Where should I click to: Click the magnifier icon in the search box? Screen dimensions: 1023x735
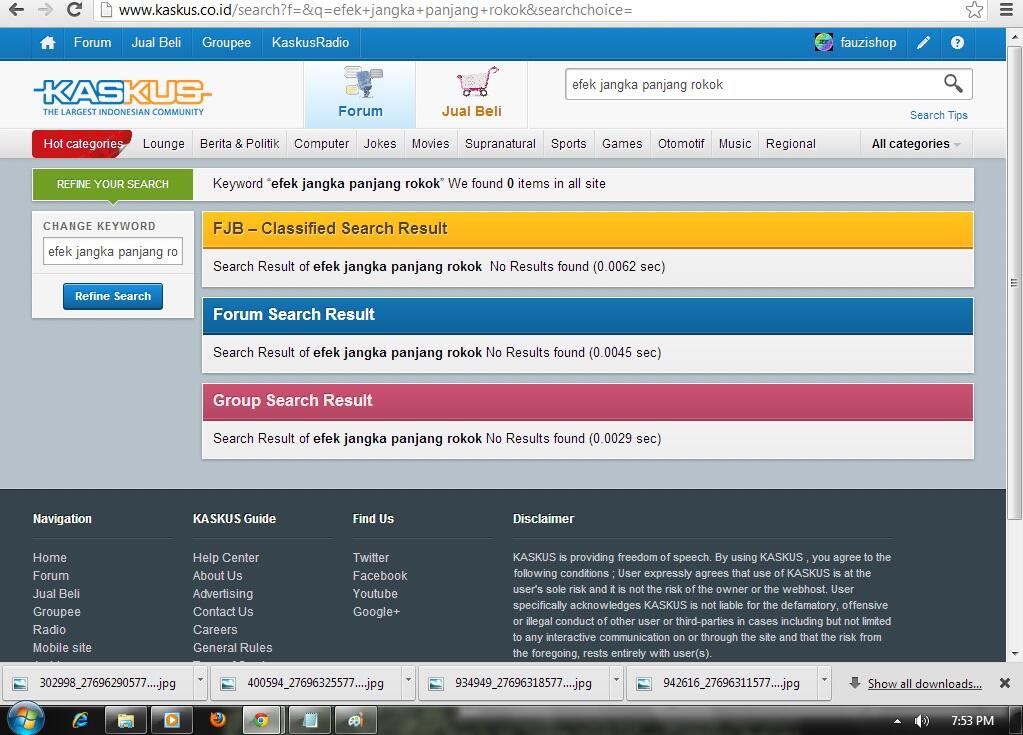(953, 83)
